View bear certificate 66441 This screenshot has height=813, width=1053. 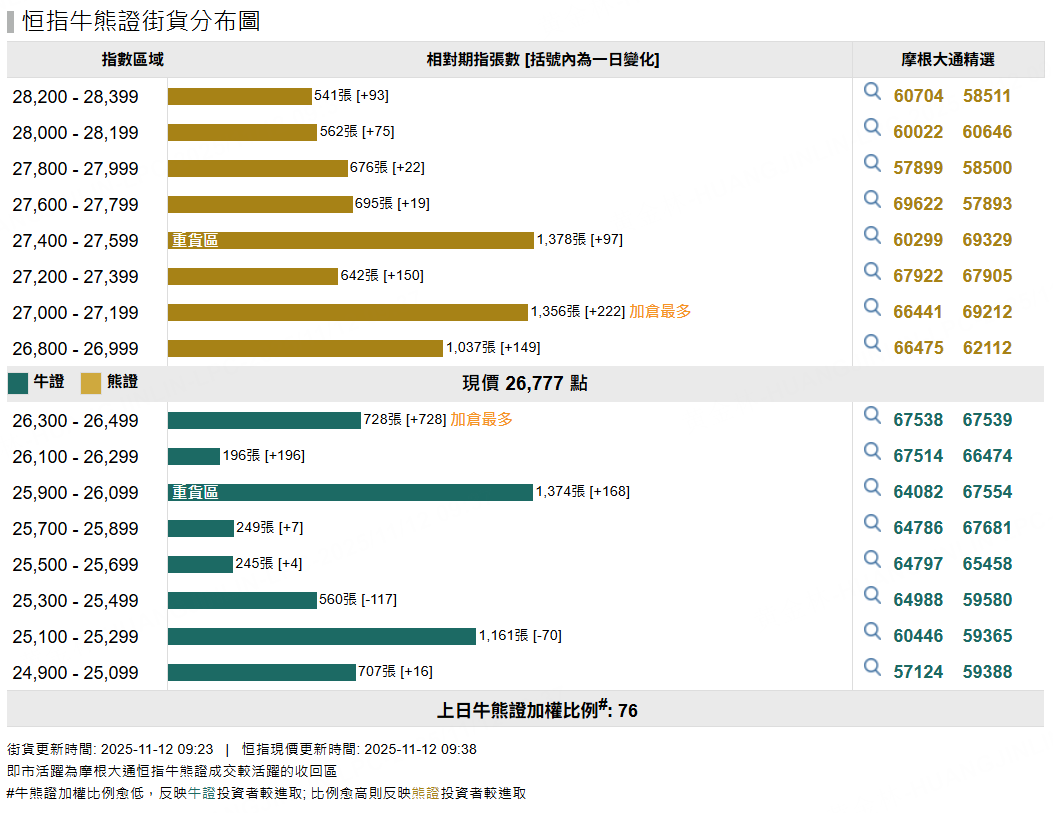click(x=918, y=312)
